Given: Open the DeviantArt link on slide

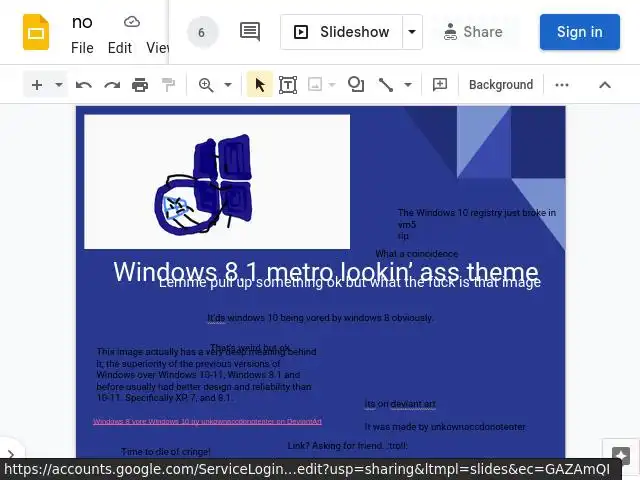Looking at the screenshot, I should pos(207,421).
